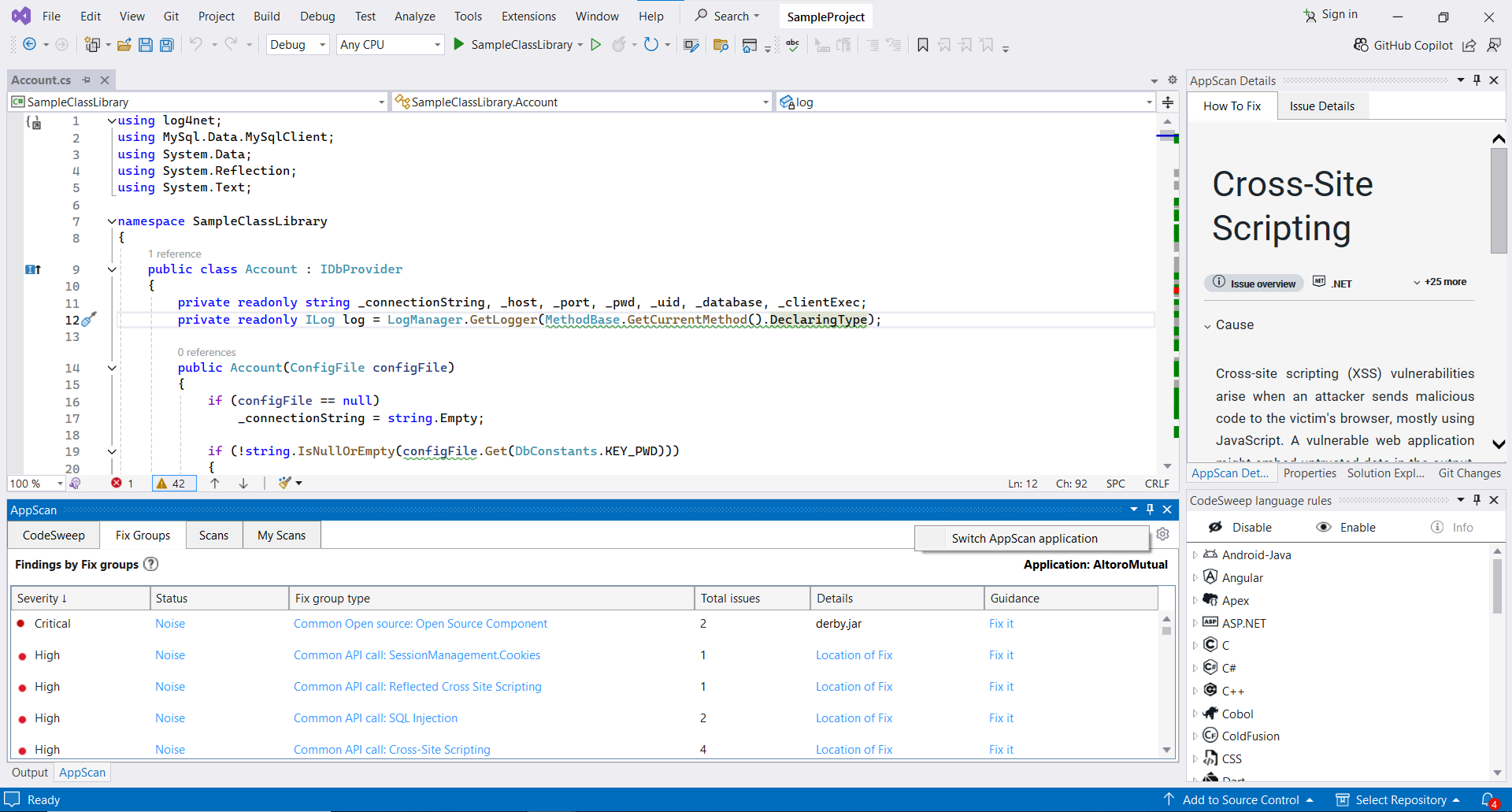Screen dimensions: 1512x812
Task: Click the Find in Files folder icon
Action: coord(721,45)
